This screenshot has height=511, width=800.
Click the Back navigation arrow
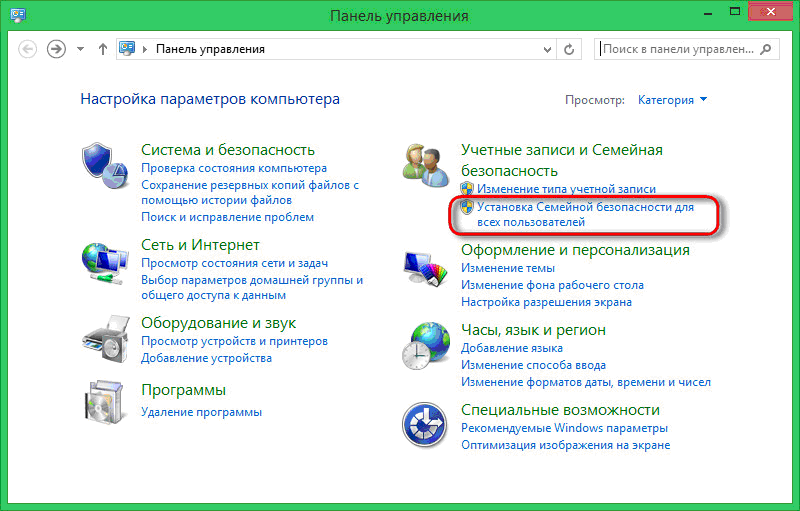(x=28, y=49)
